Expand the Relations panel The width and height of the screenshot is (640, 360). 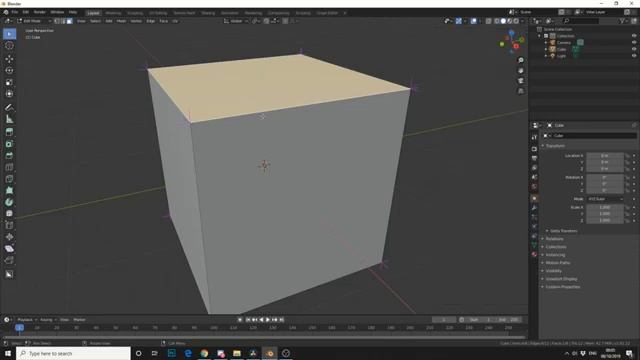(x=554, y=239)
